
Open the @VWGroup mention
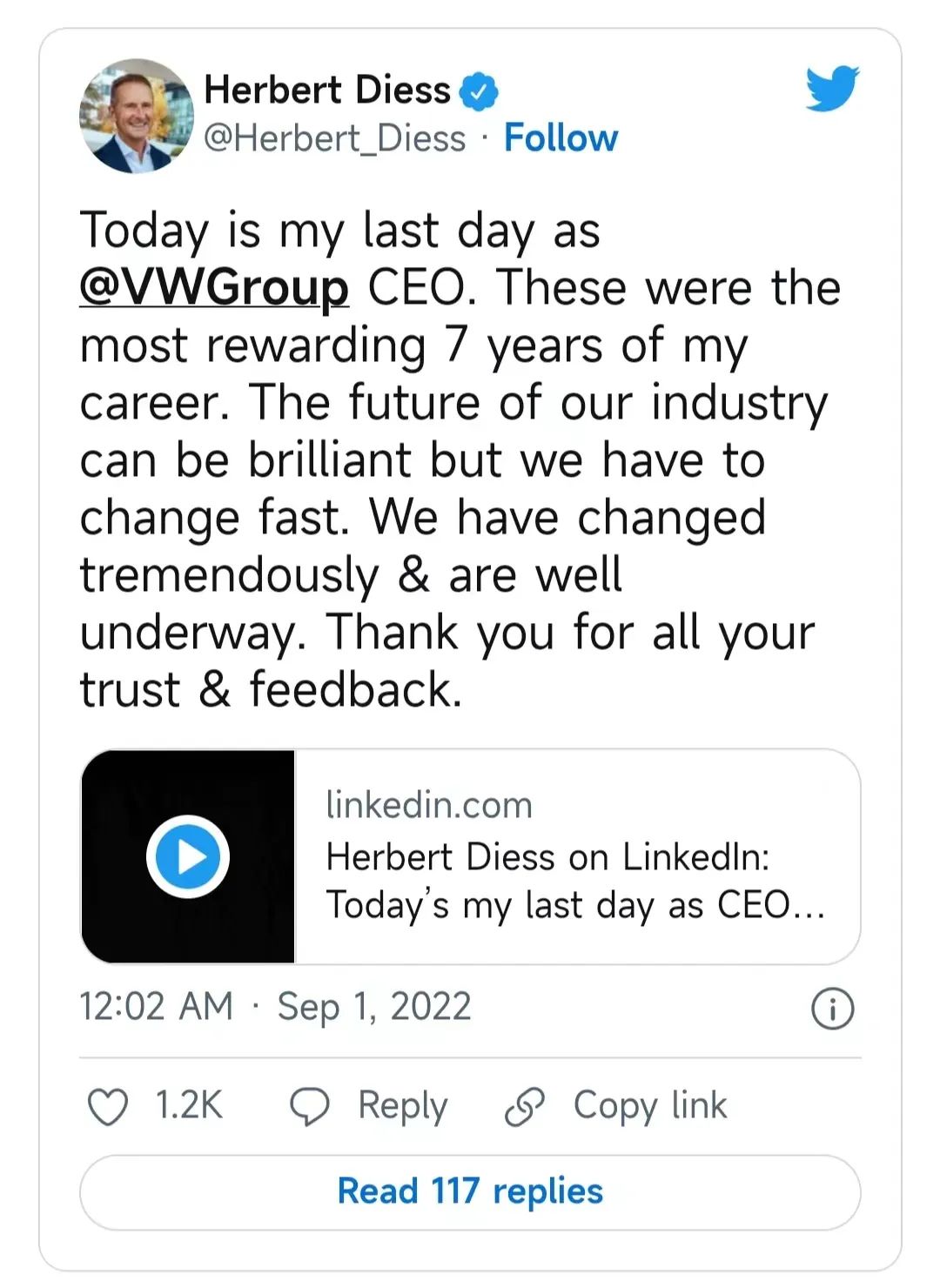pos(214,288)
